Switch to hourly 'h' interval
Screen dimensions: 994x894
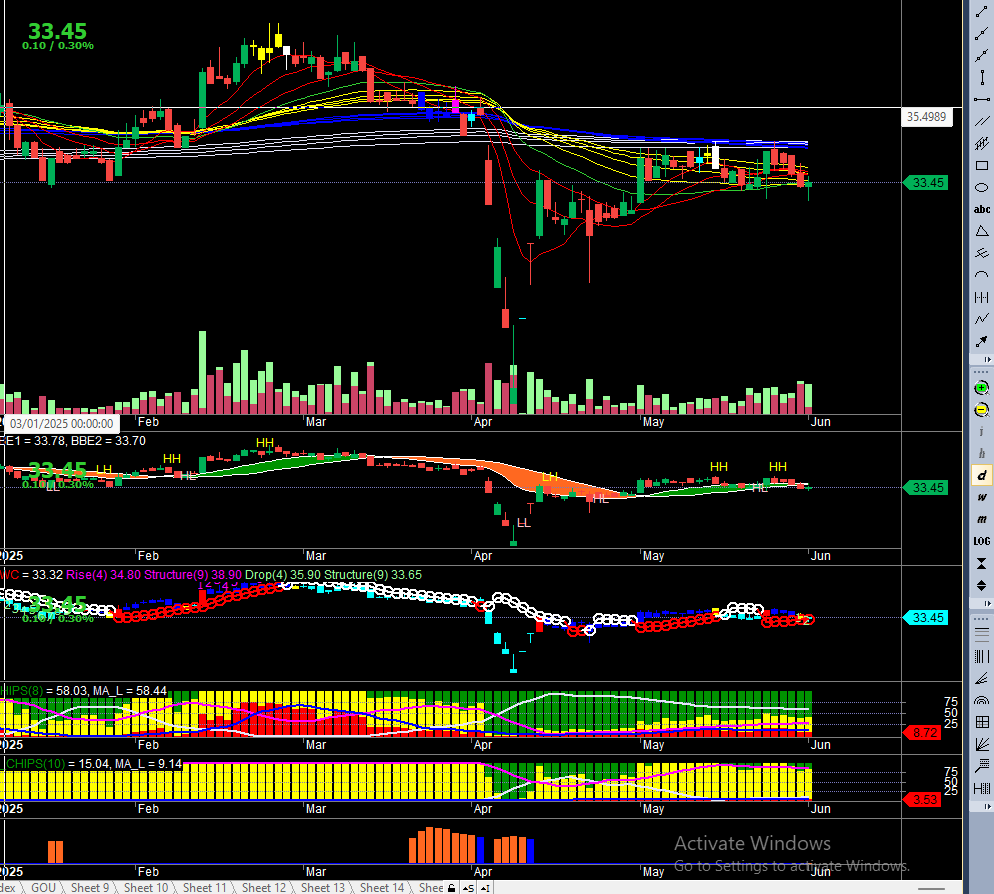coord(981,453)
